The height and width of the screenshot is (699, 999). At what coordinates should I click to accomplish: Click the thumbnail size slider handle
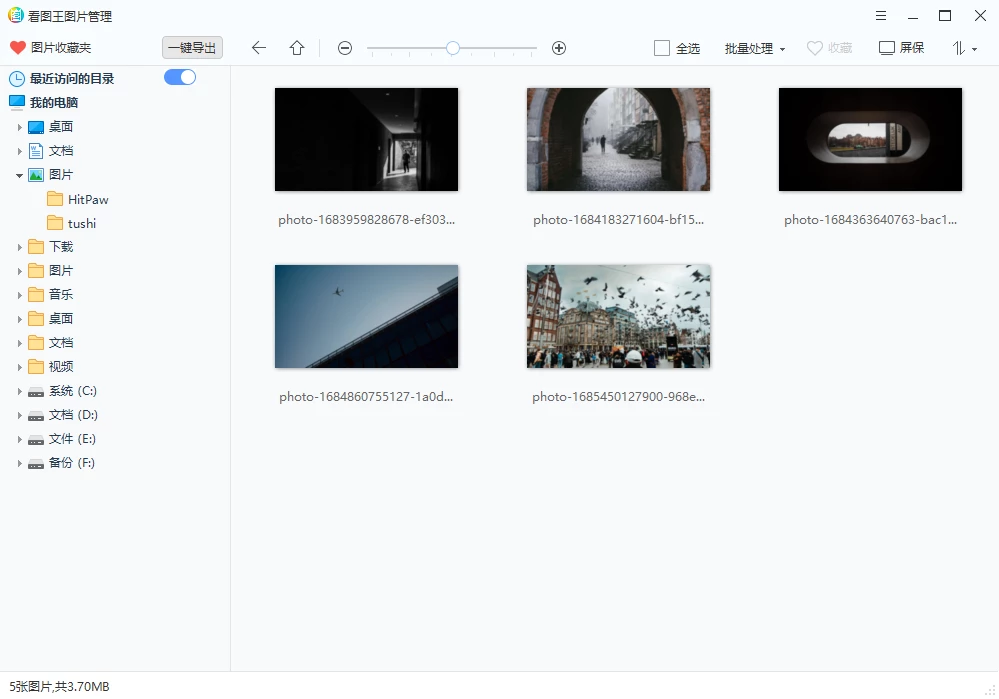pos(453,48)
